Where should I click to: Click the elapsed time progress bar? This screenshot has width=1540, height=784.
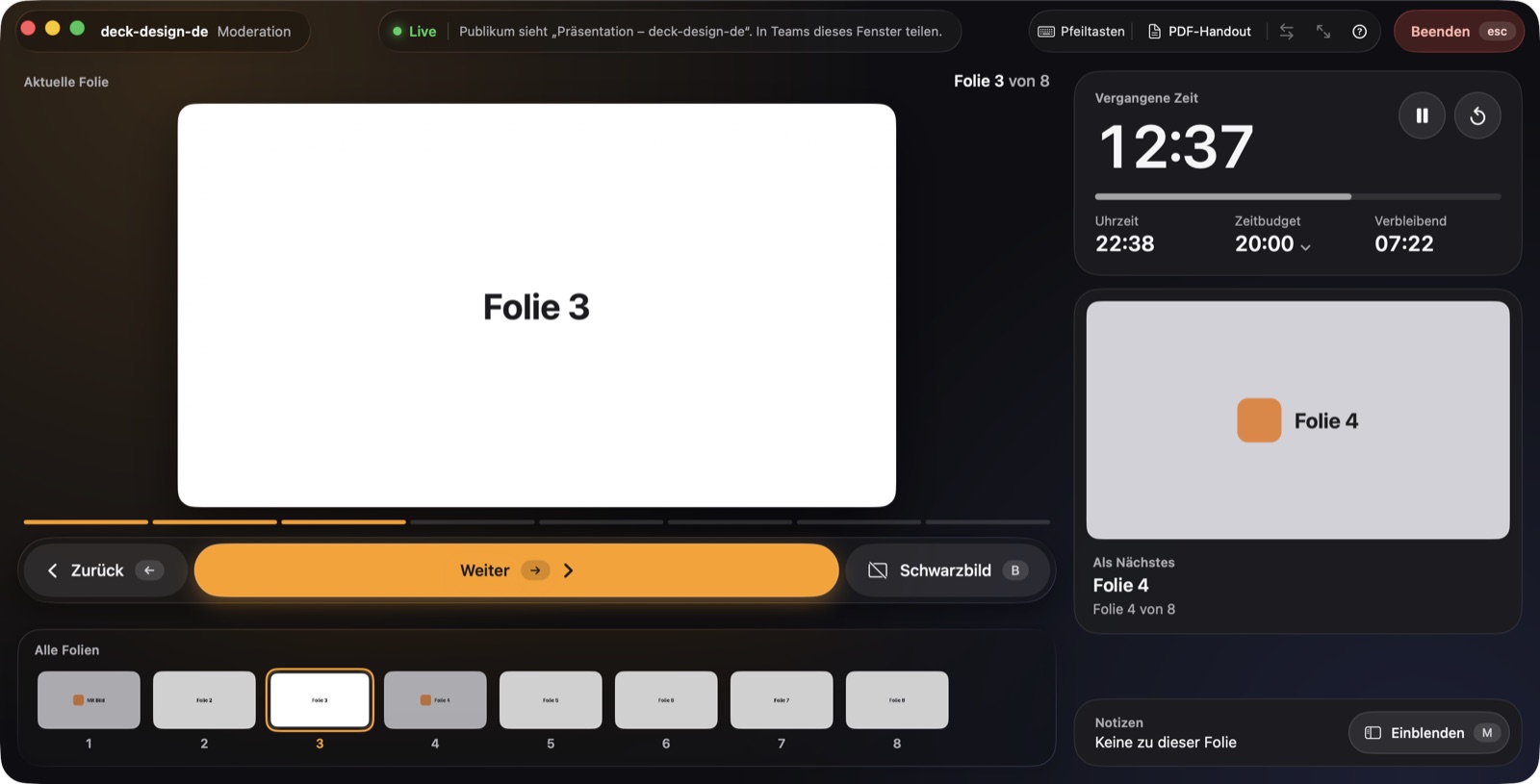[1297, 196]
